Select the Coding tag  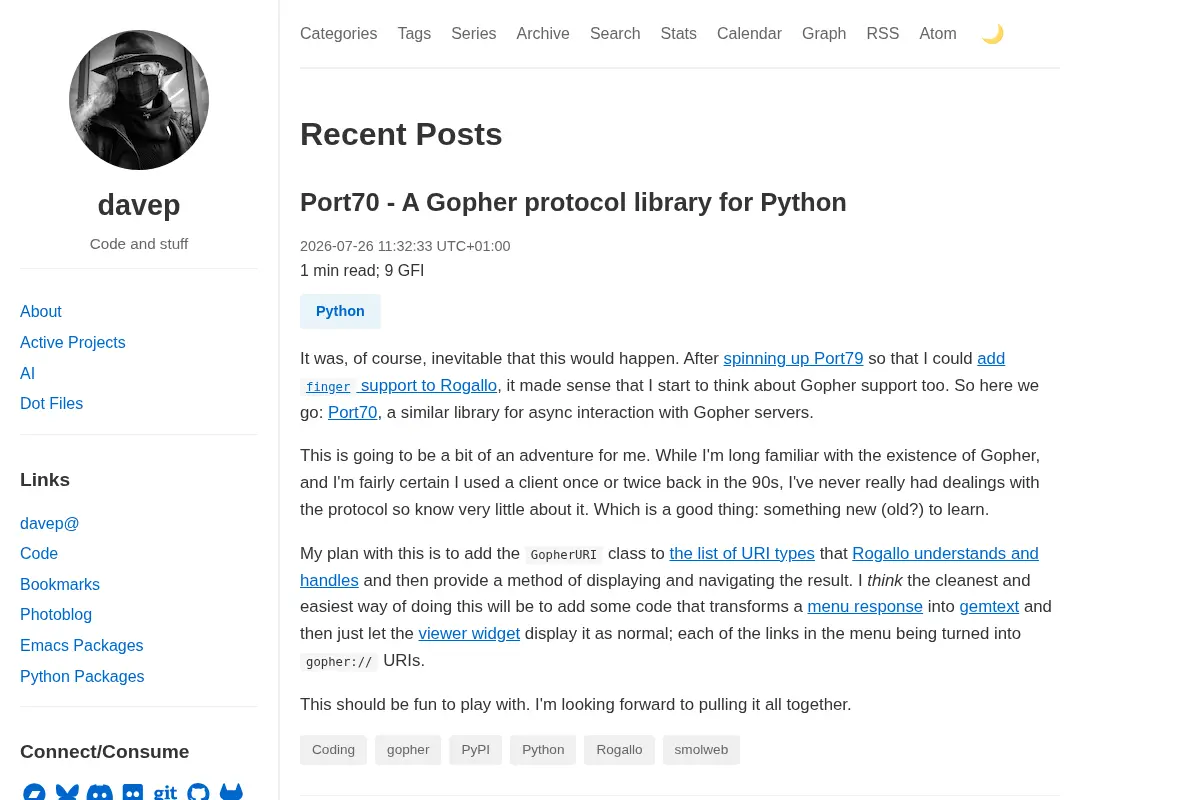point(333,750)
